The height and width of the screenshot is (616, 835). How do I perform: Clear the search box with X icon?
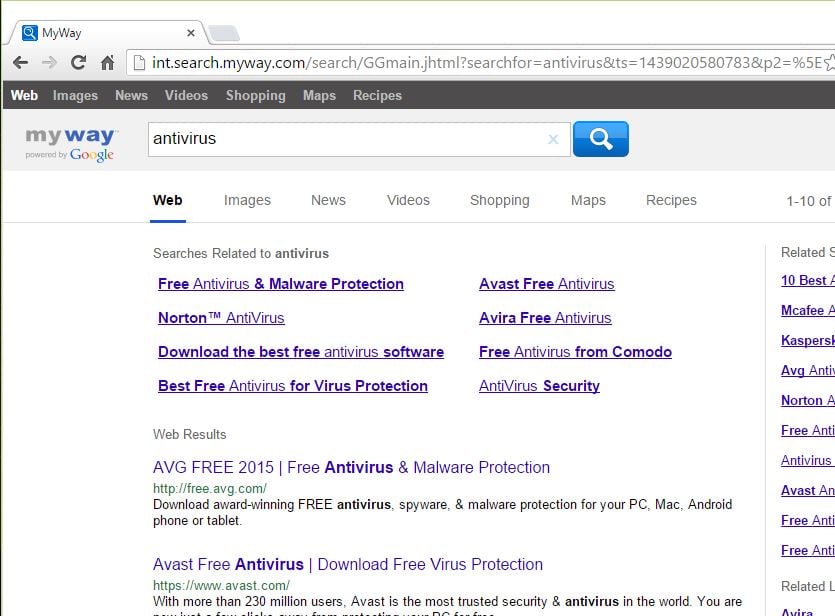553,139
